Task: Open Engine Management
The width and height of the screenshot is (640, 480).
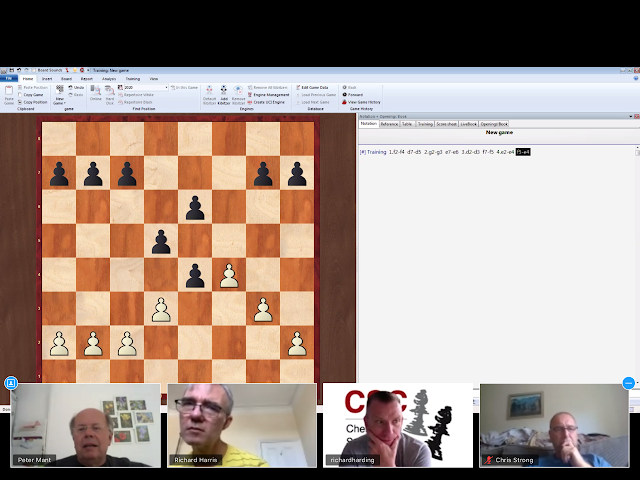Action: [268, 95]
